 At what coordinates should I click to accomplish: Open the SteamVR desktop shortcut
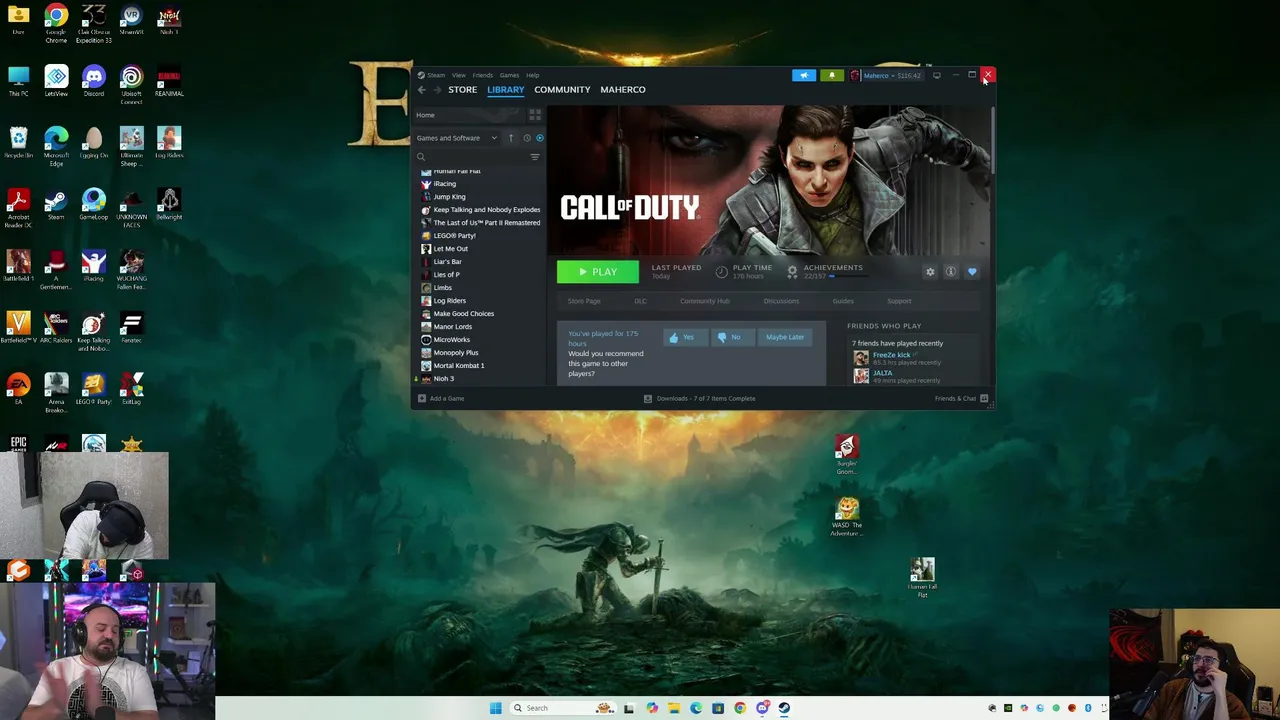click(131, 21)
